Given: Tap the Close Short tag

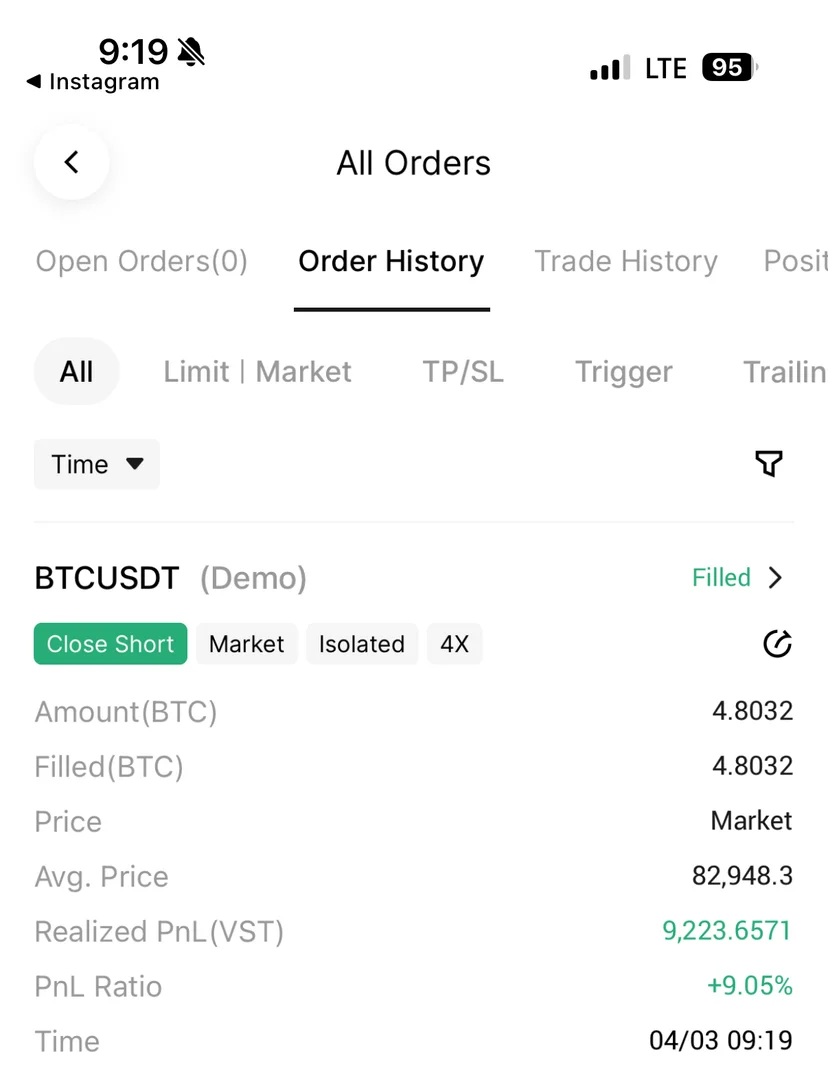Looking at the screenshot, I should click(x=110, y=644).
